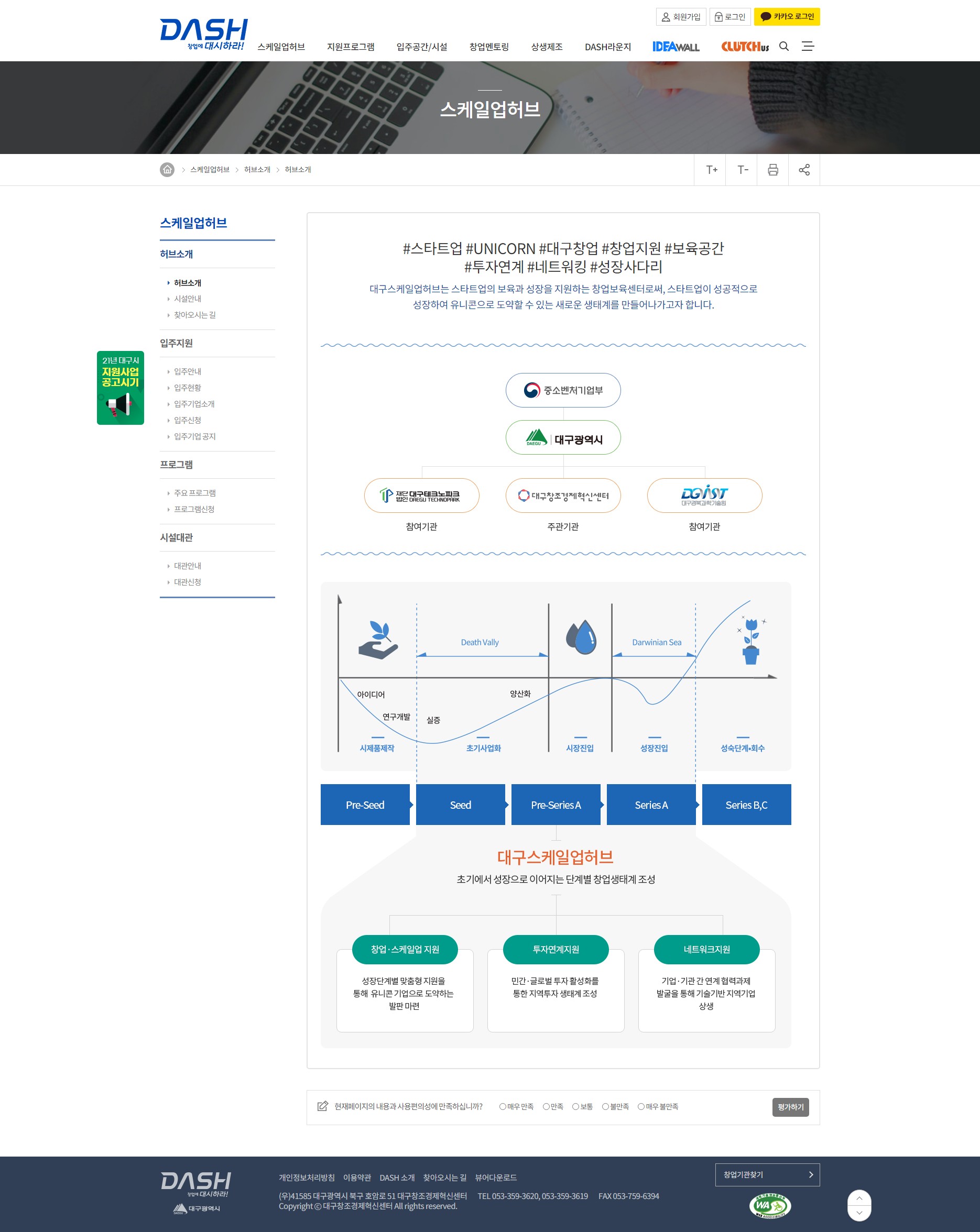Select the 매우 만족 satisfaction rating

click(502, 1106)
